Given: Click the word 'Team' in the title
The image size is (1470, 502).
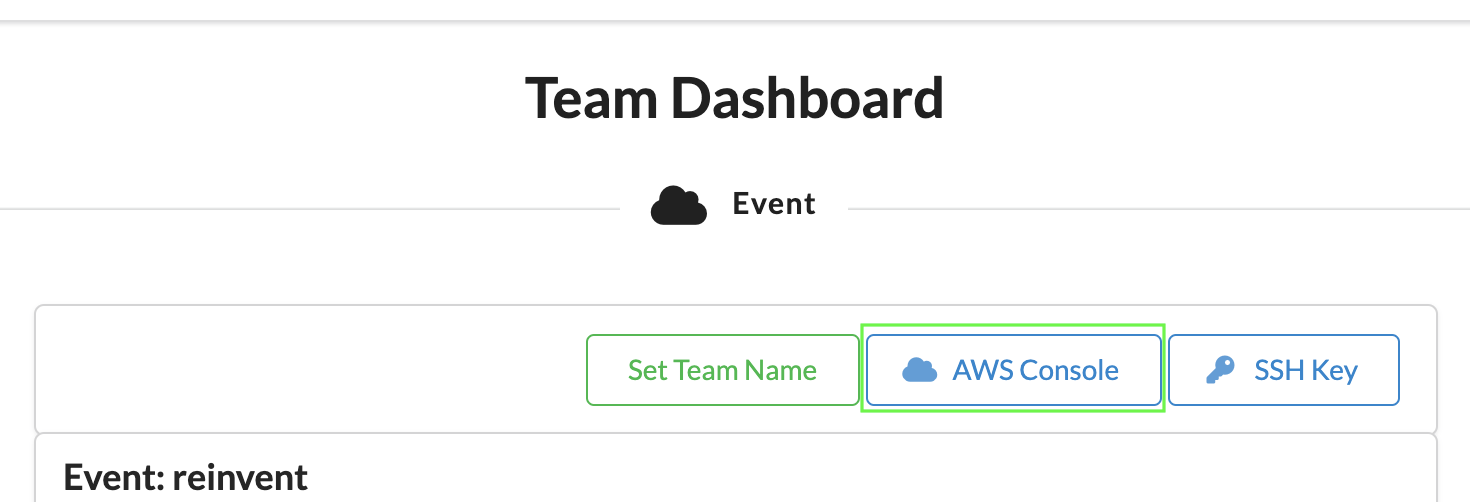Looking at the screenshot, I should pyautogui.click(x=590, y=98).
